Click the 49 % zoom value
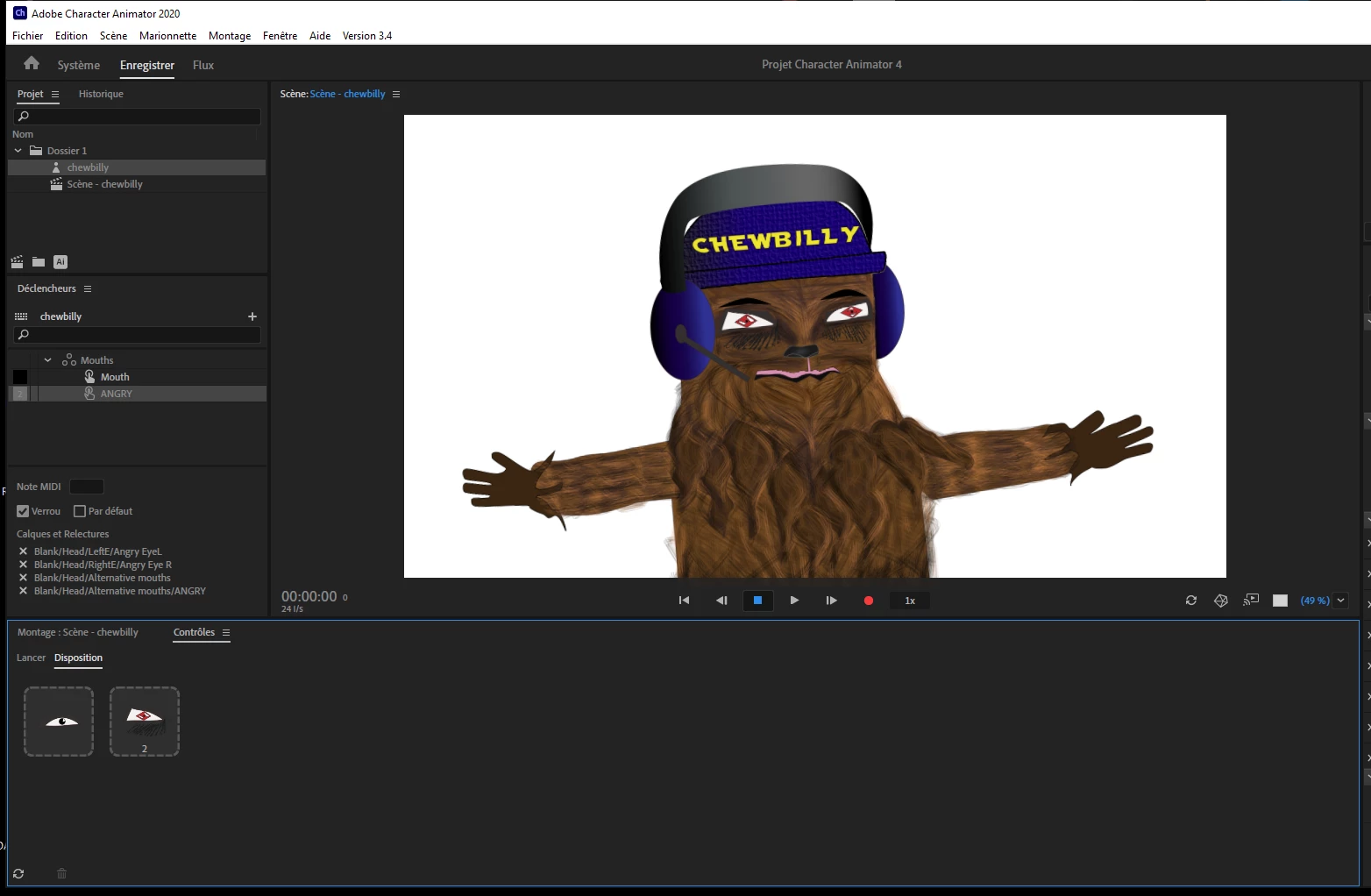Screen dimensions: 1371x896 coord(1315,601)
